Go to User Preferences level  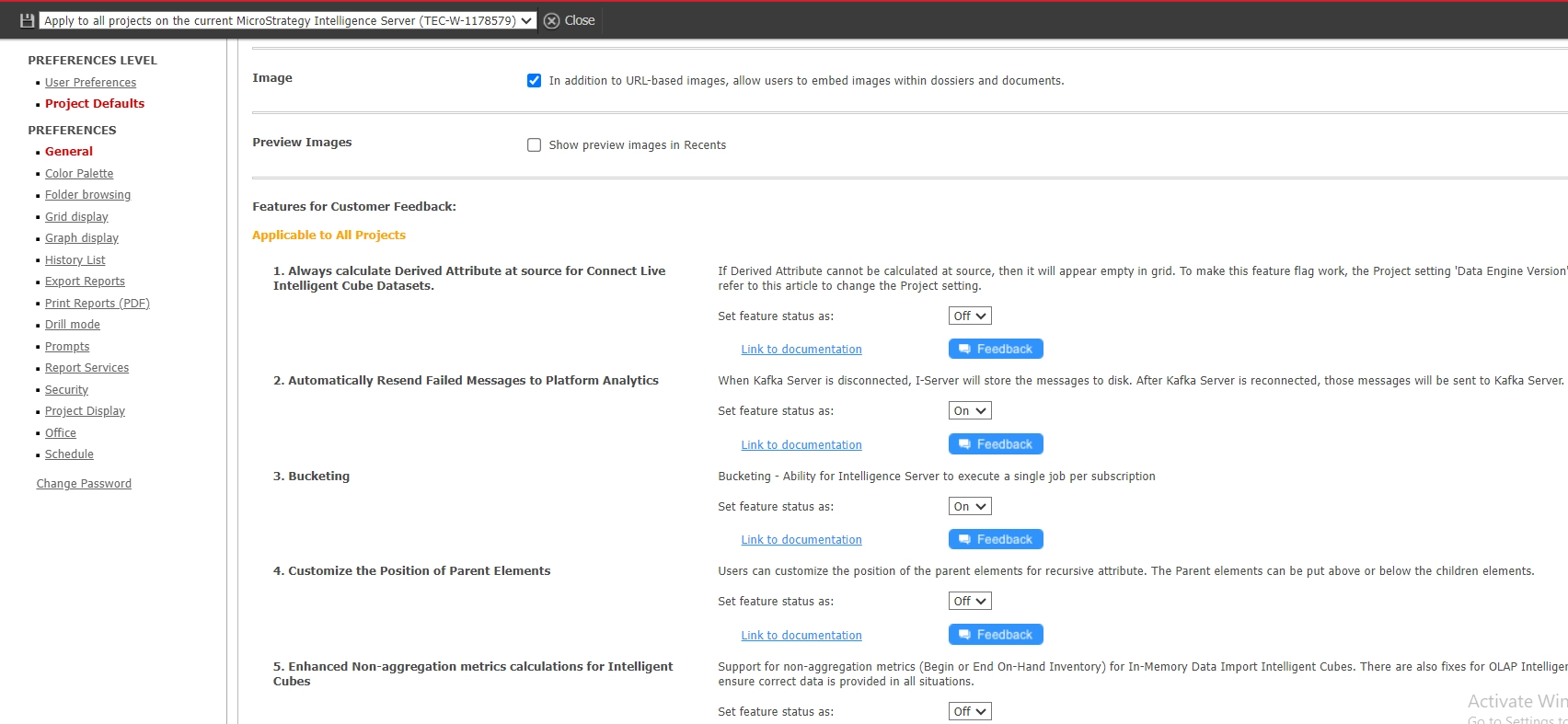[x=90, y=83]
